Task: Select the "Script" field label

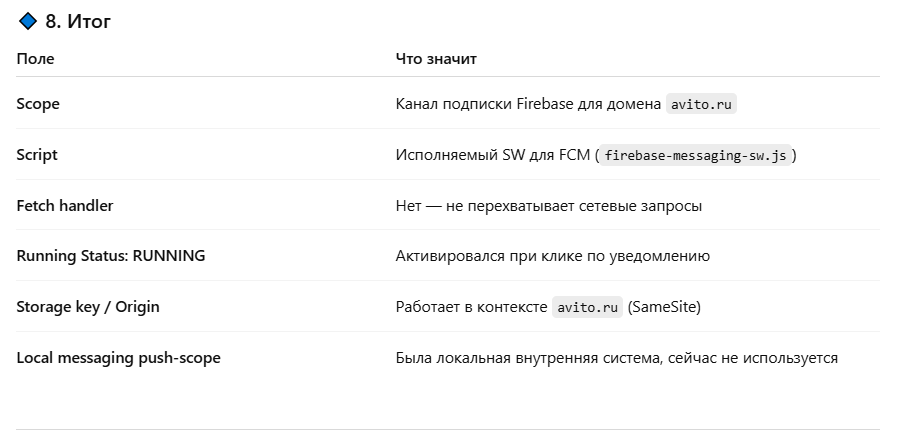Action: coord(37,155)
